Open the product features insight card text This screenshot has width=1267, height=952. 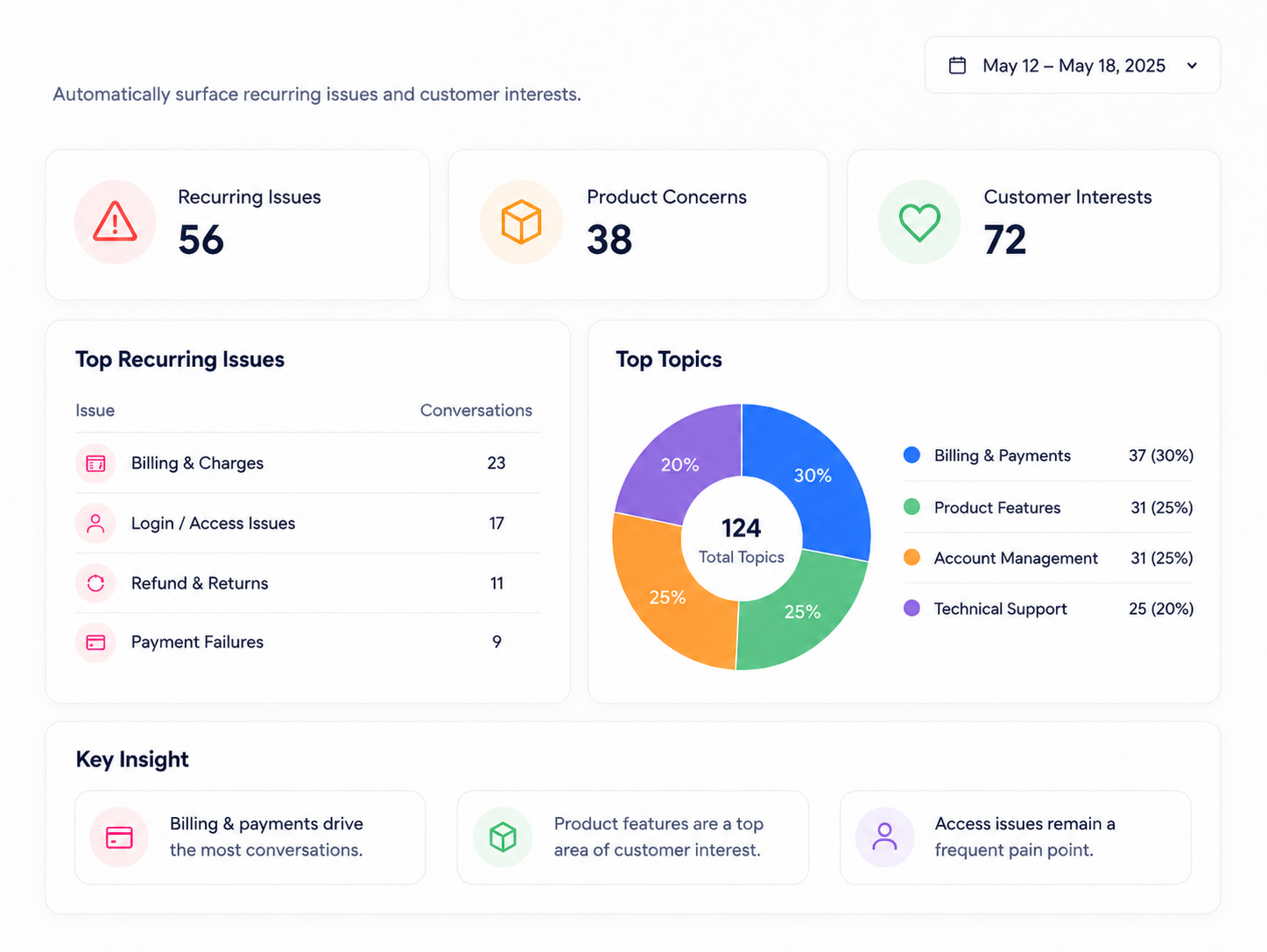[658, 837]
